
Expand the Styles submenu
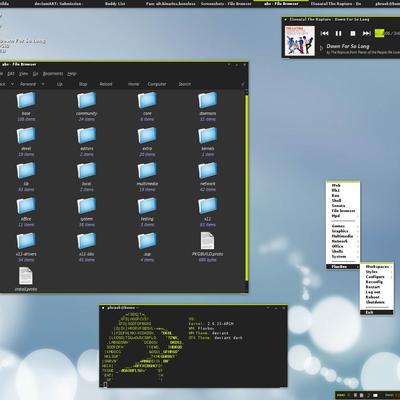tap(377, 272)
